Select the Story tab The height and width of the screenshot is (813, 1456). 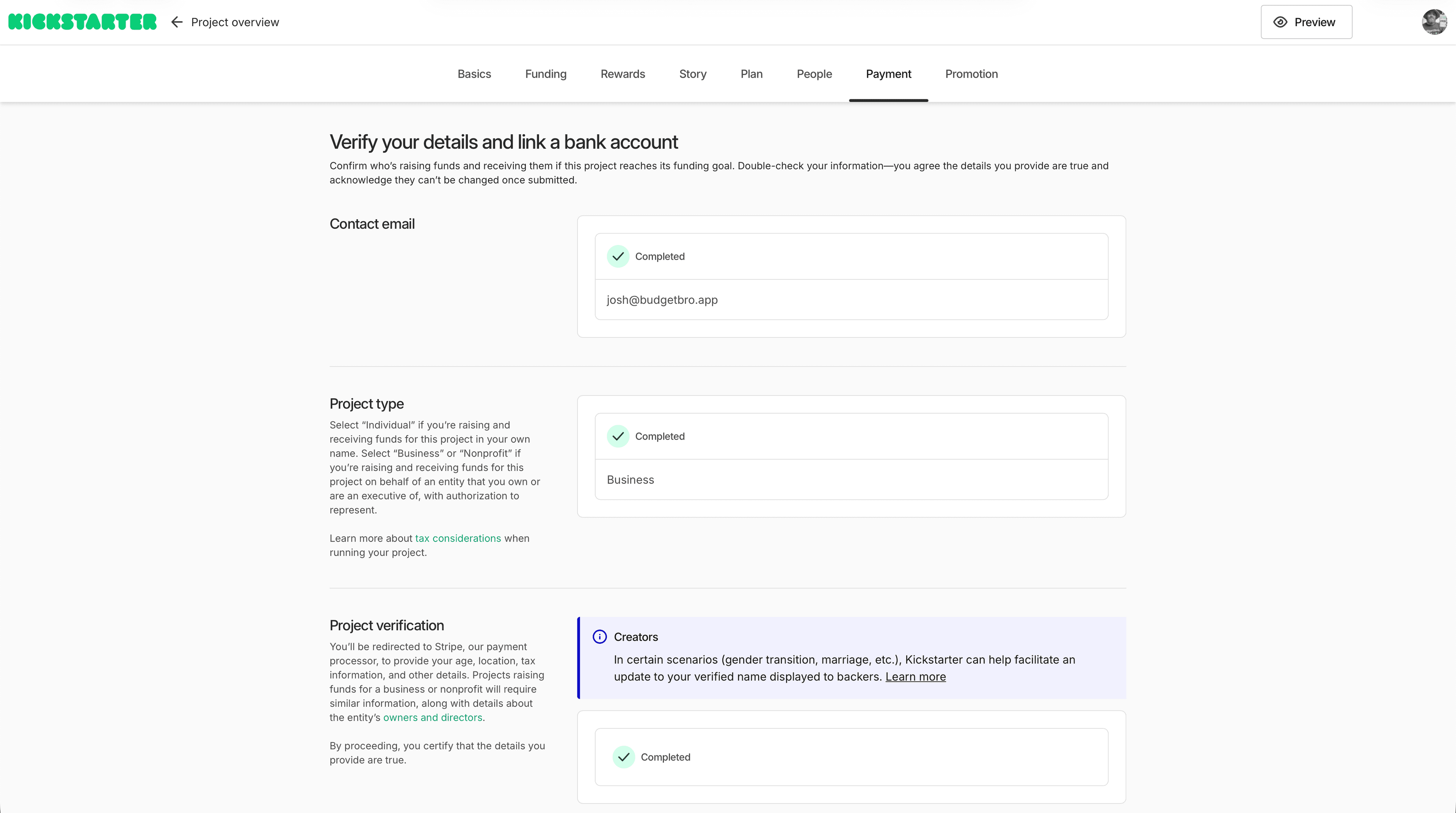(692, 74)
